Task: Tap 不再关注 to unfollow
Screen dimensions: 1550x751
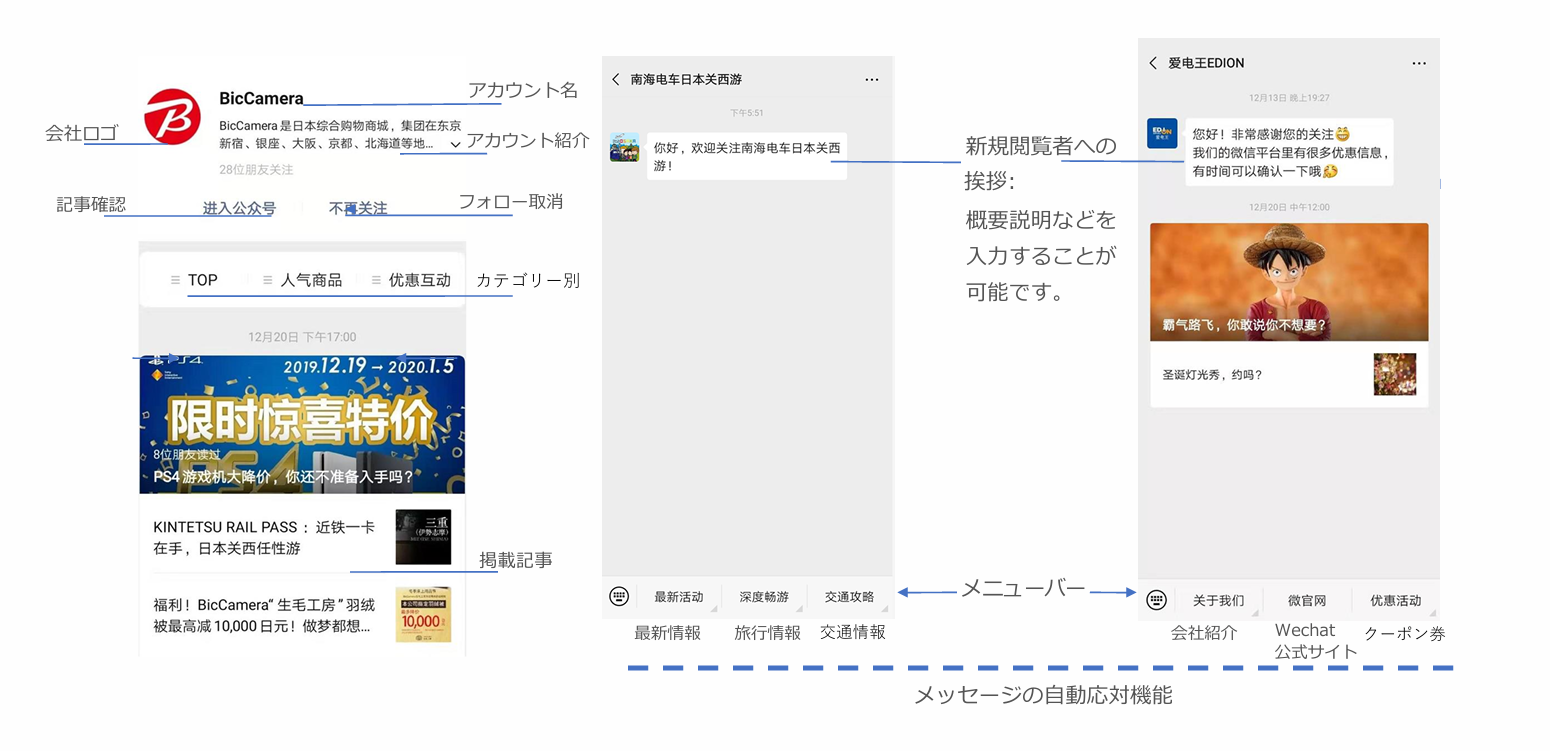Action: (x=358, y=208)
